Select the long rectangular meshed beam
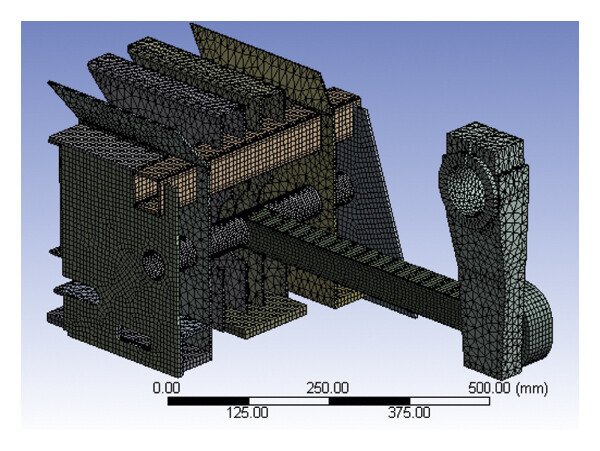 pos(354,268)
